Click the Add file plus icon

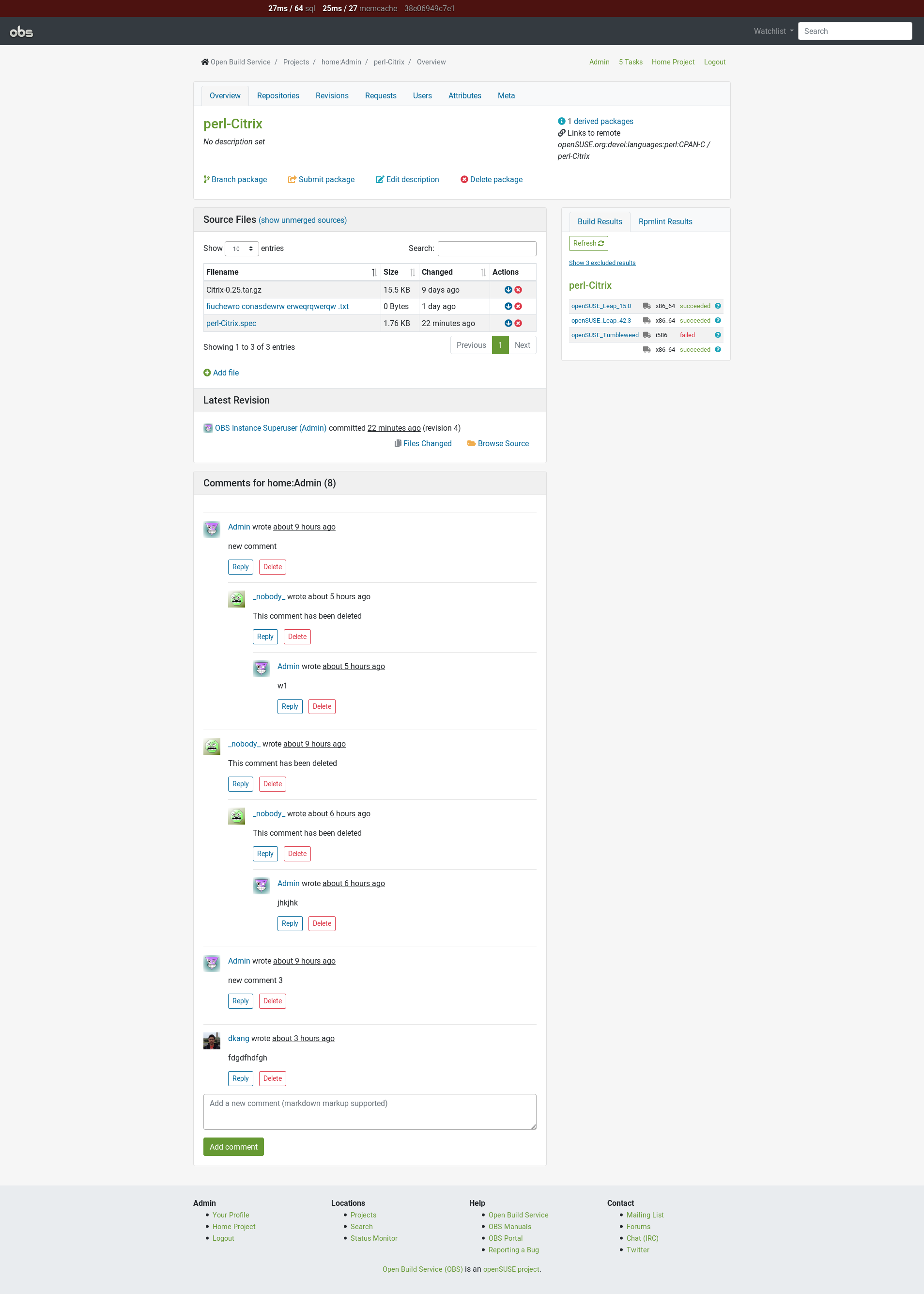coord(207,373)
